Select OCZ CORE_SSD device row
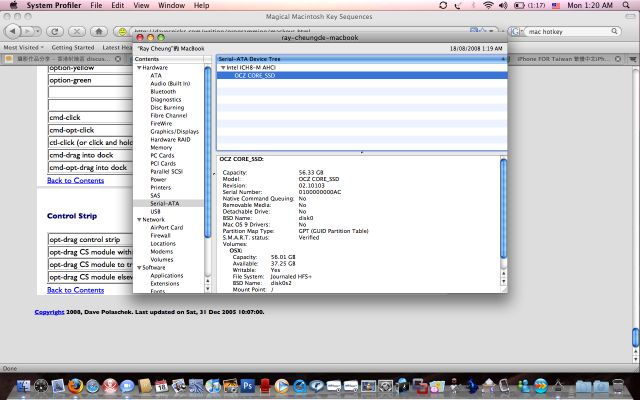This screenshot has height=400, width=640. (362, 76)
